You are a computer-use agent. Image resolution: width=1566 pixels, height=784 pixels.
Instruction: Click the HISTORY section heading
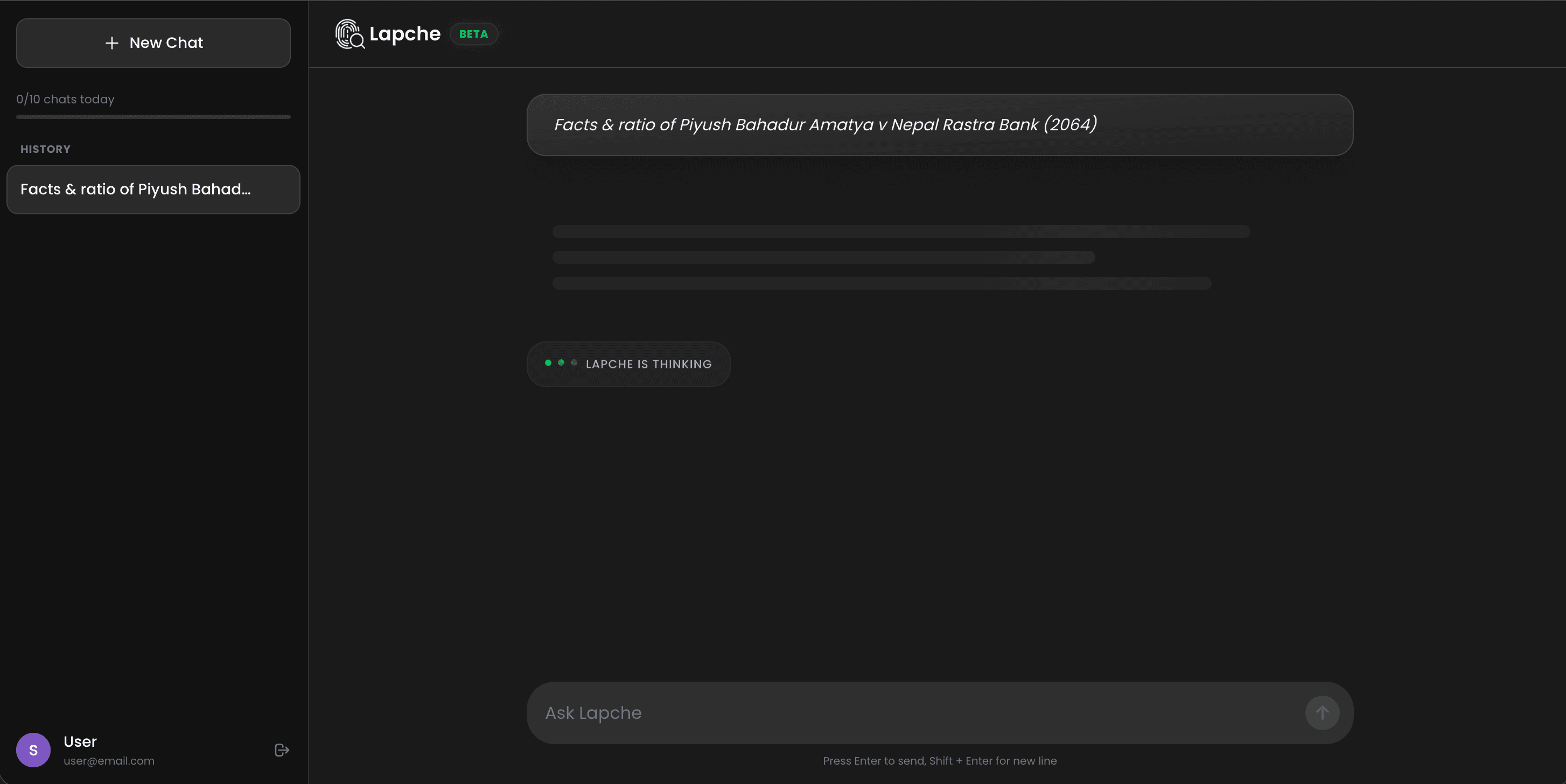coord(46,150)
